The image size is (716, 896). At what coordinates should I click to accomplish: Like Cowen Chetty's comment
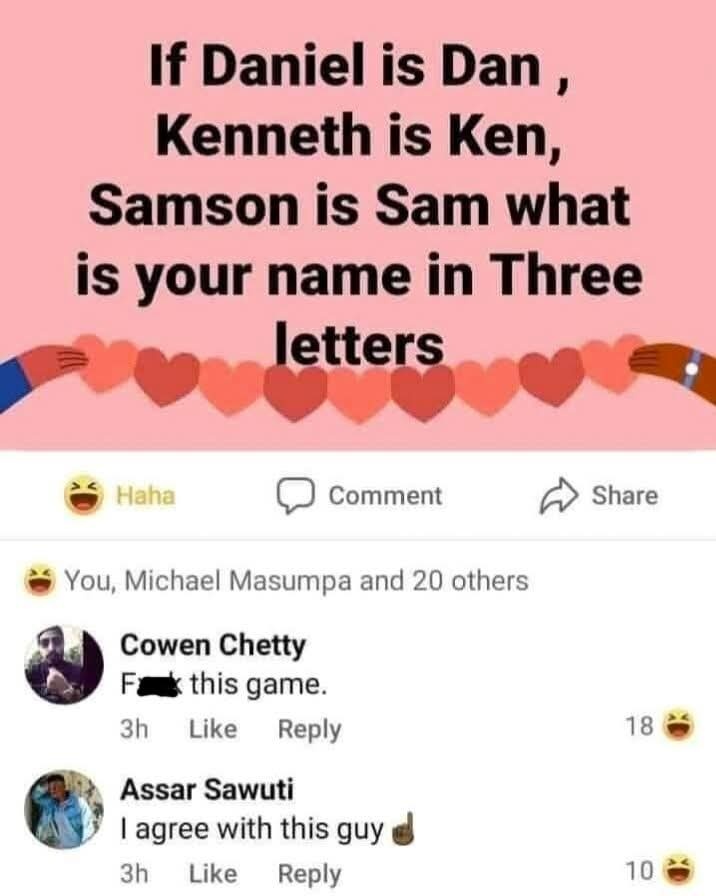(212, 730)
